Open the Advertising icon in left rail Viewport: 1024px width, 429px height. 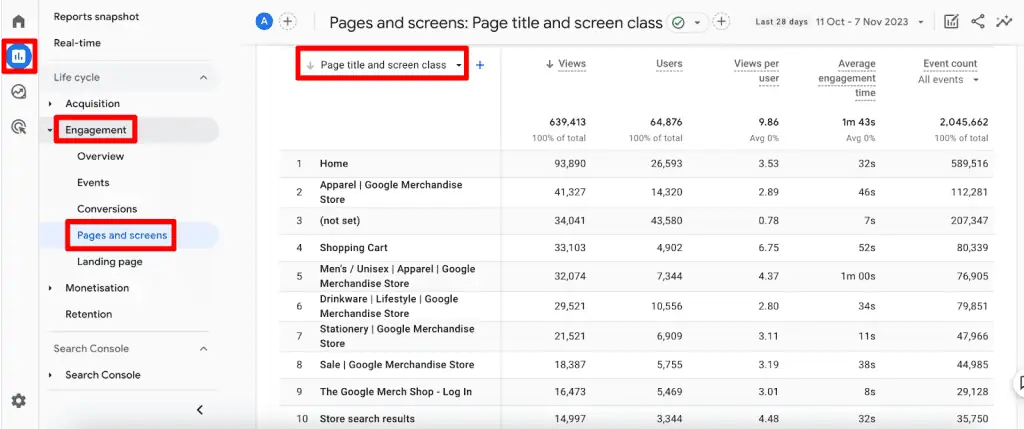pos(19,127)
